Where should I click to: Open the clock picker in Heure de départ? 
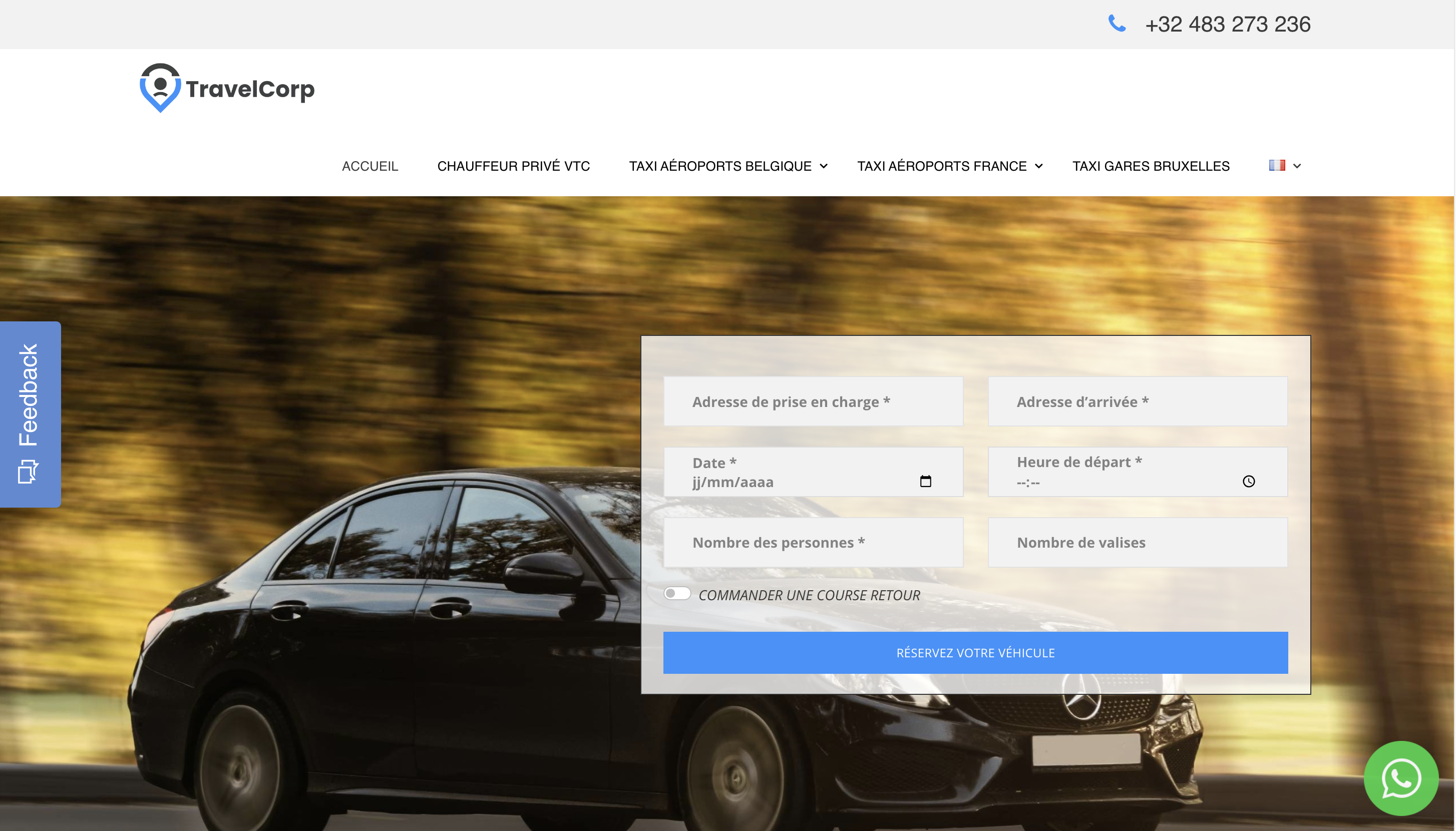pos(1249,481)
